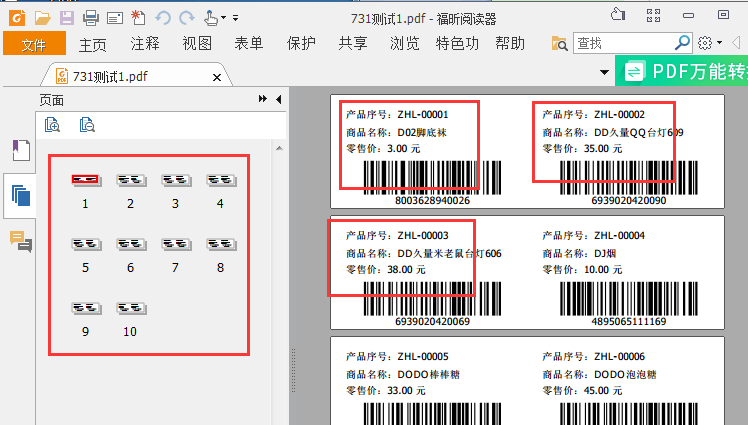Shrink page thumbnails with zoom-out icon

click(x=87, y=125)
